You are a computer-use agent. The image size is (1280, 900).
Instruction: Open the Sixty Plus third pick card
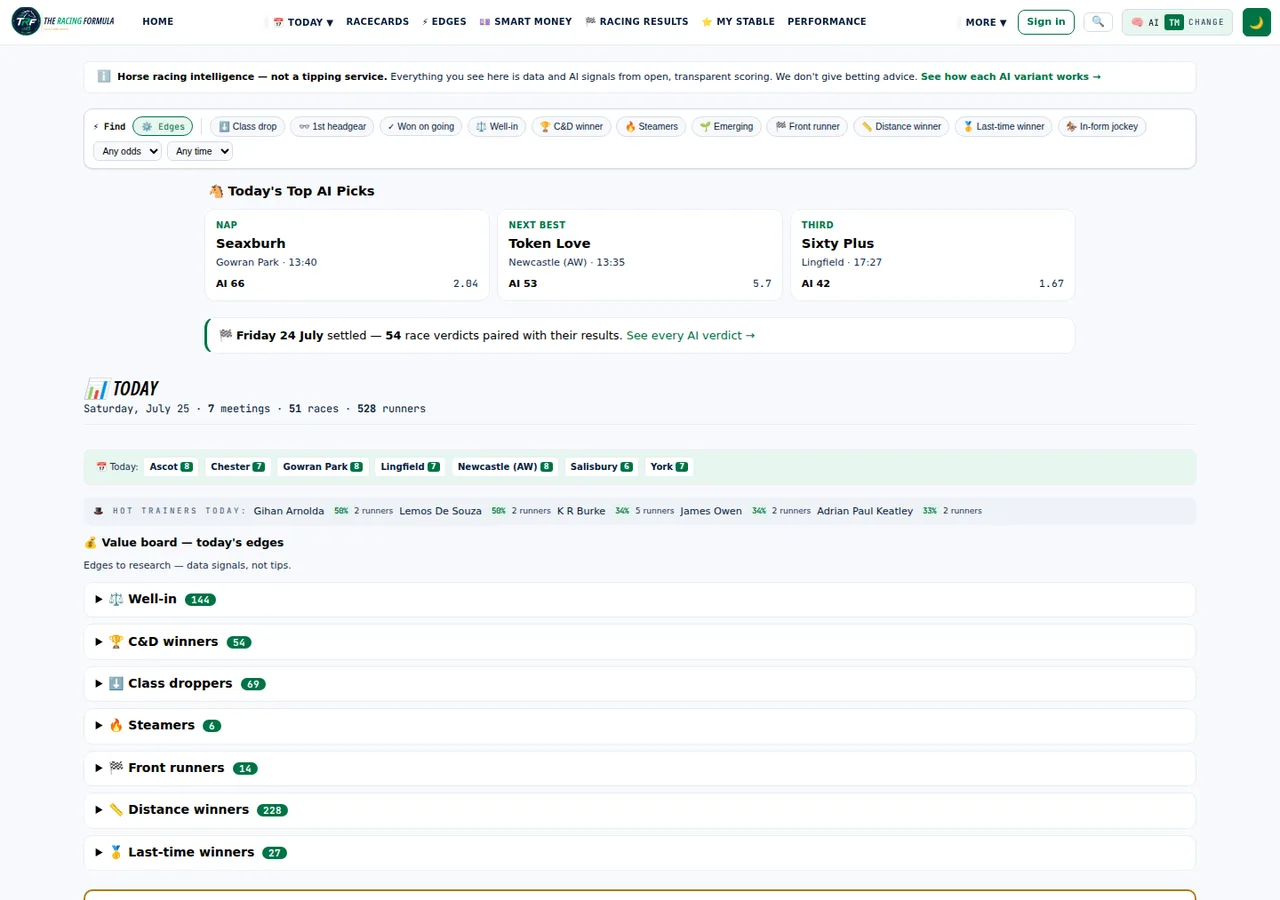tap(933, 255)
